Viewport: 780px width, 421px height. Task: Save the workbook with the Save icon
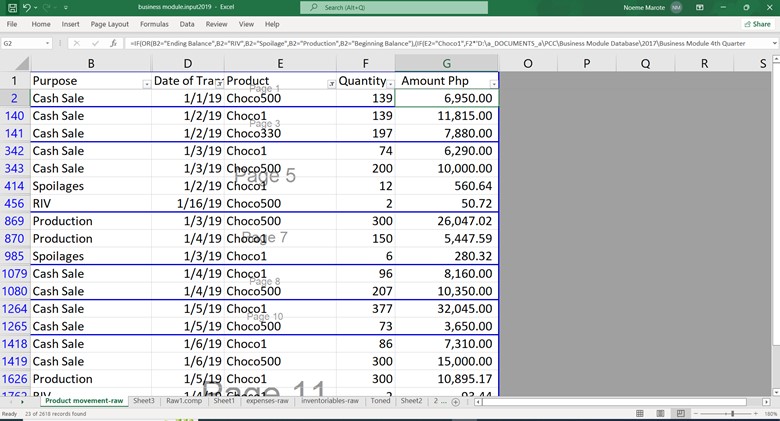[x=12, y=7]
